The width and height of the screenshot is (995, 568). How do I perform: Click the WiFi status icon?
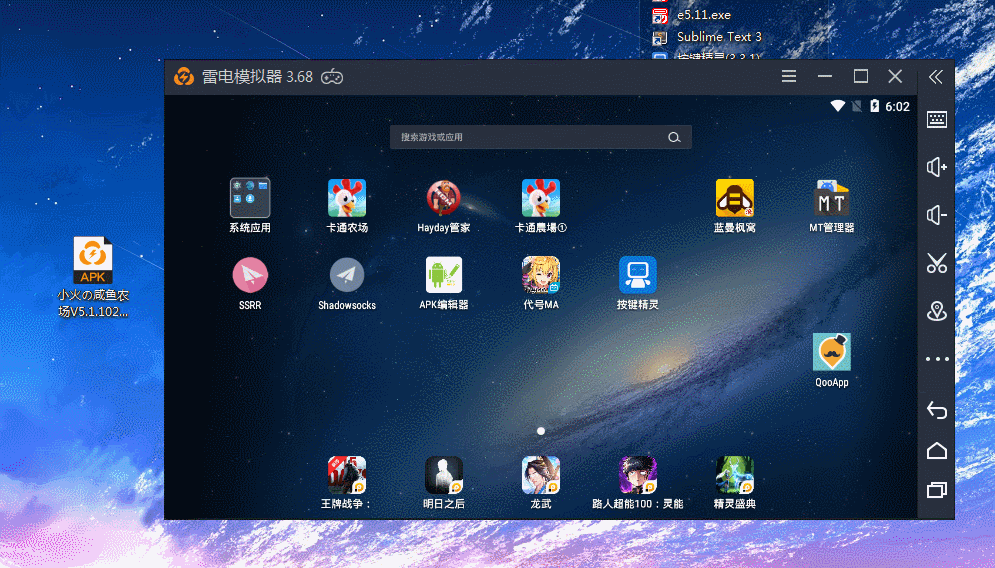tap(838, 106)
